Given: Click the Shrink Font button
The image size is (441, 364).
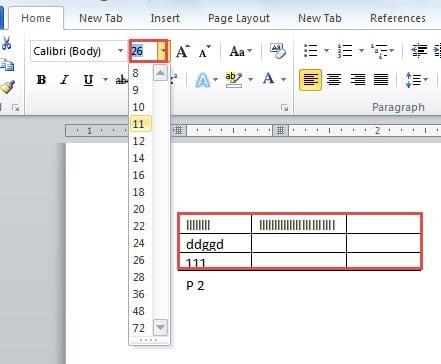Looking at the screenshot, I should pos(205,51).
